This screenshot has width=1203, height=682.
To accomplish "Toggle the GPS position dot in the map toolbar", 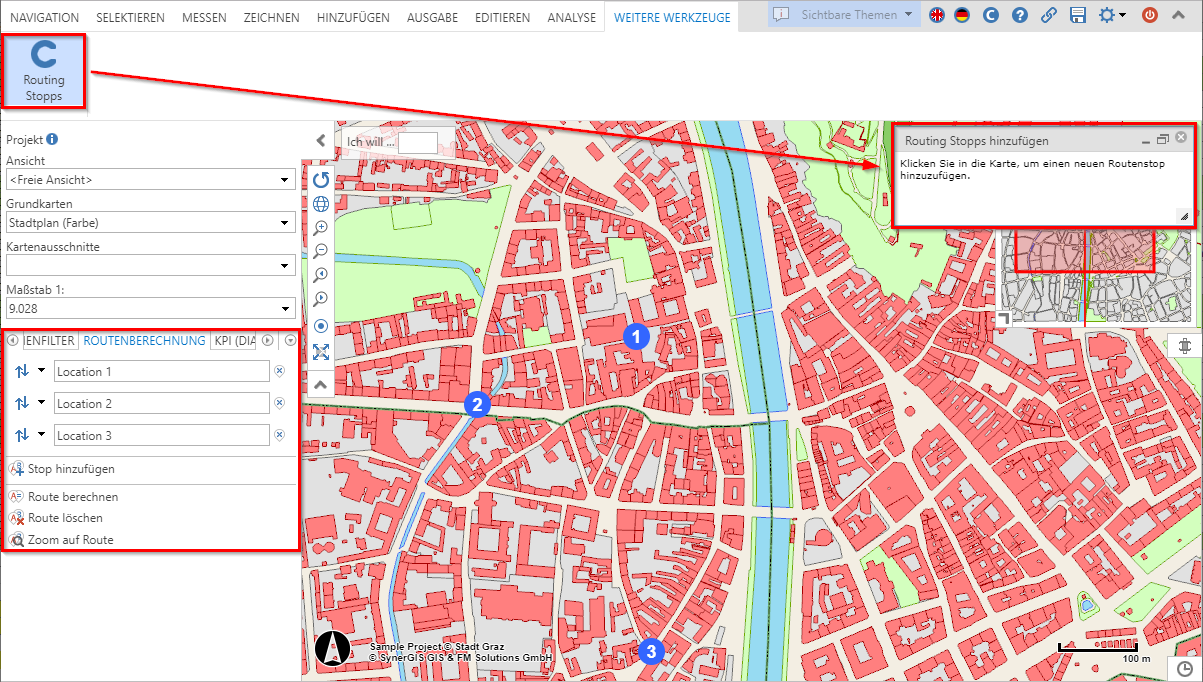I will coord(320,326).
